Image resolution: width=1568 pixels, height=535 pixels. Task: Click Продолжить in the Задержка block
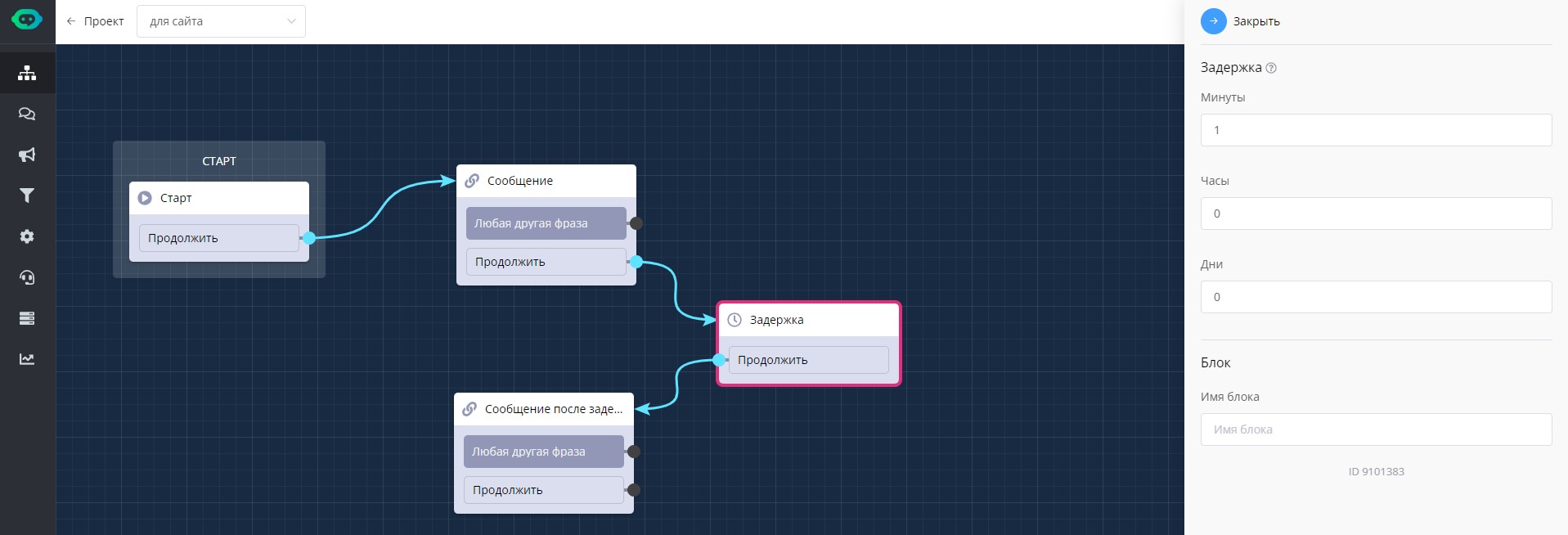[807, 360]
